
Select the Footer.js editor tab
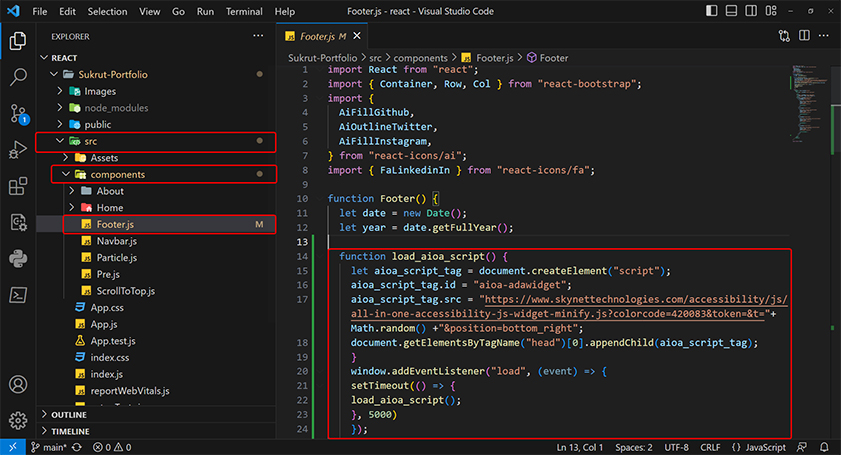click(x=322, y=36)
